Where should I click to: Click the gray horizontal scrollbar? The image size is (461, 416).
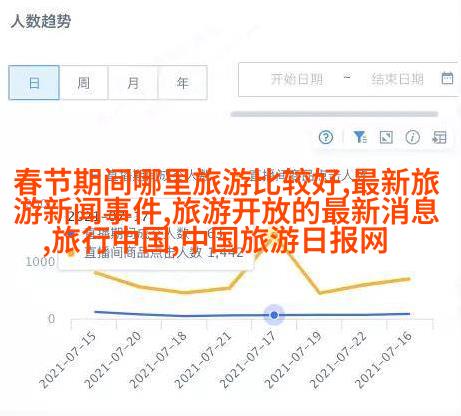[334, 114]
